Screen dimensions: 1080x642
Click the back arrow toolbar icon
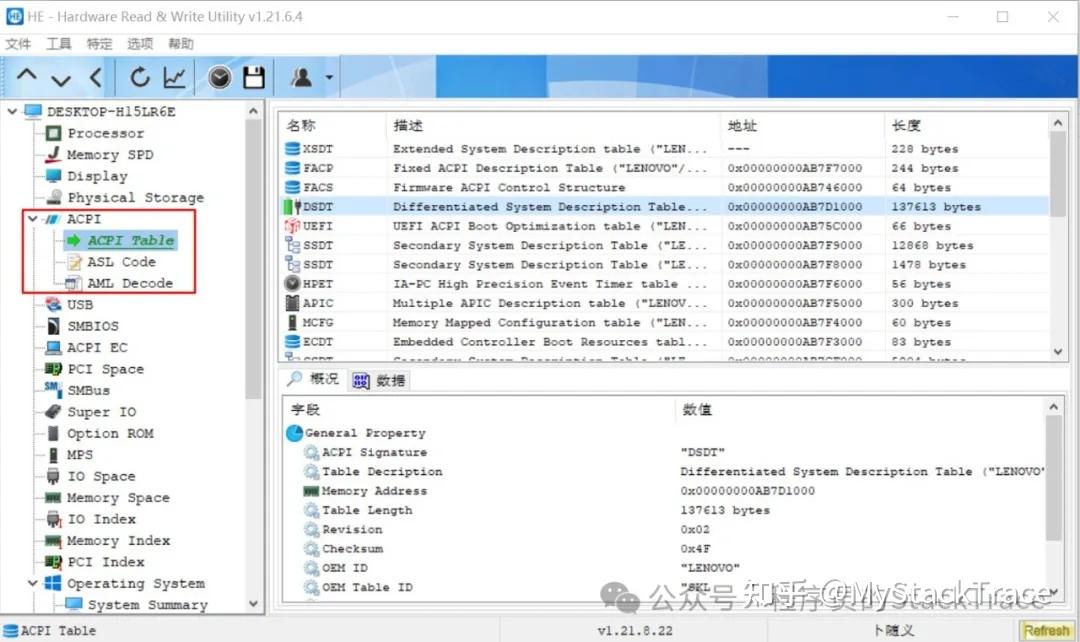click(x=96, y=77)
